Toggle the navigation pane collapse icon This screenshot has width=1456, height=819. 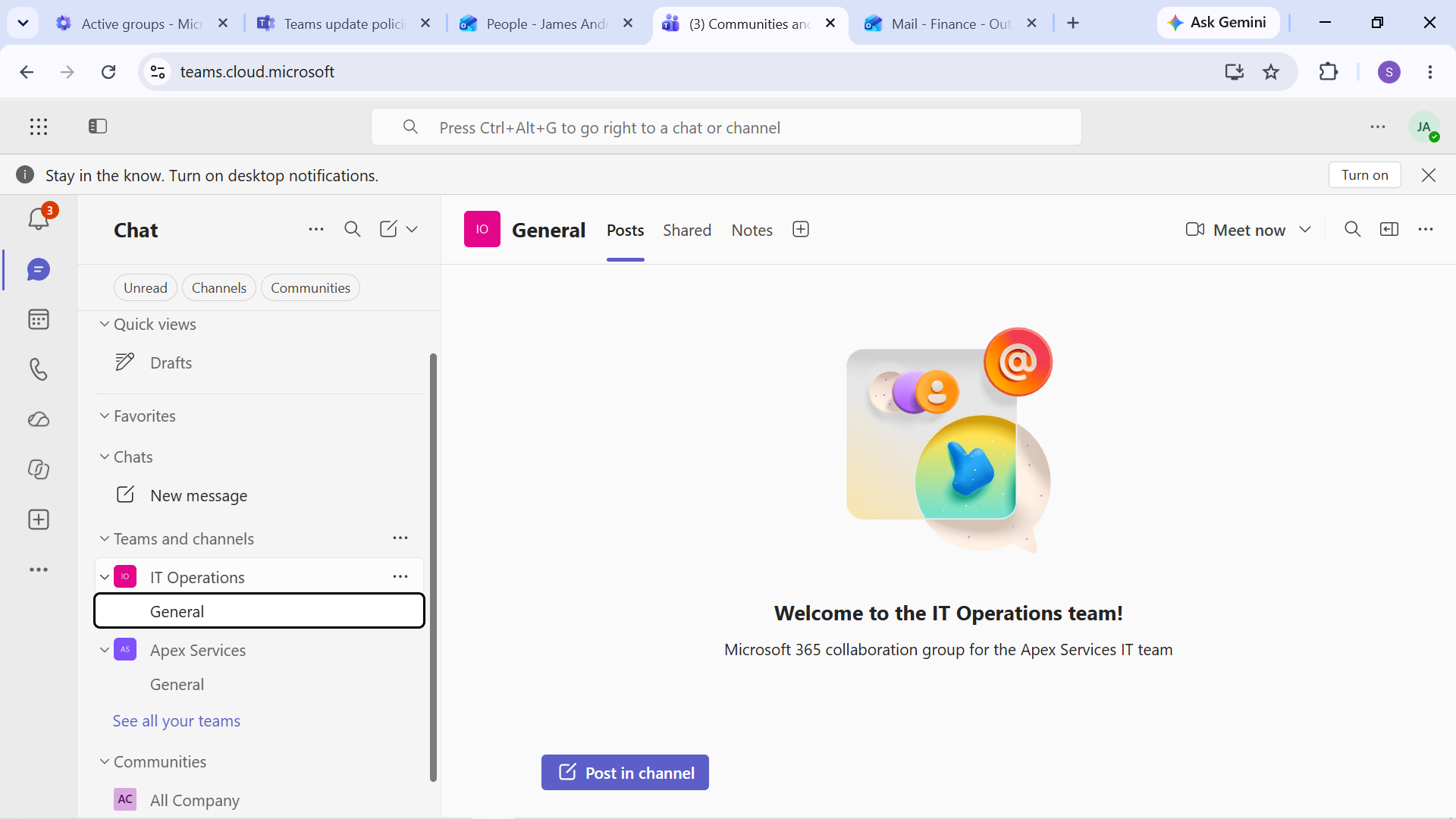98,126
